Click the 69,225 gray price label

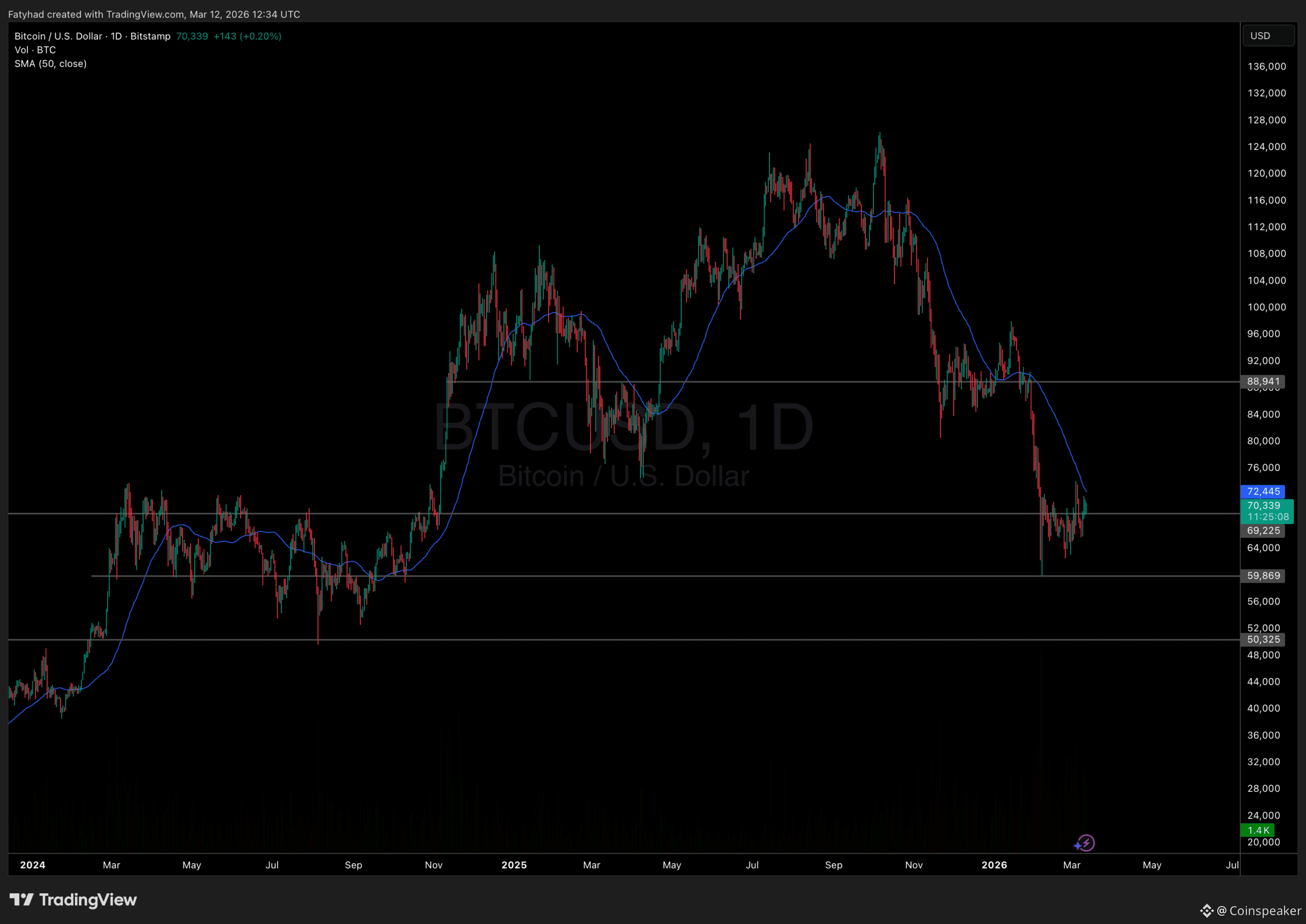click(1263, 530)
